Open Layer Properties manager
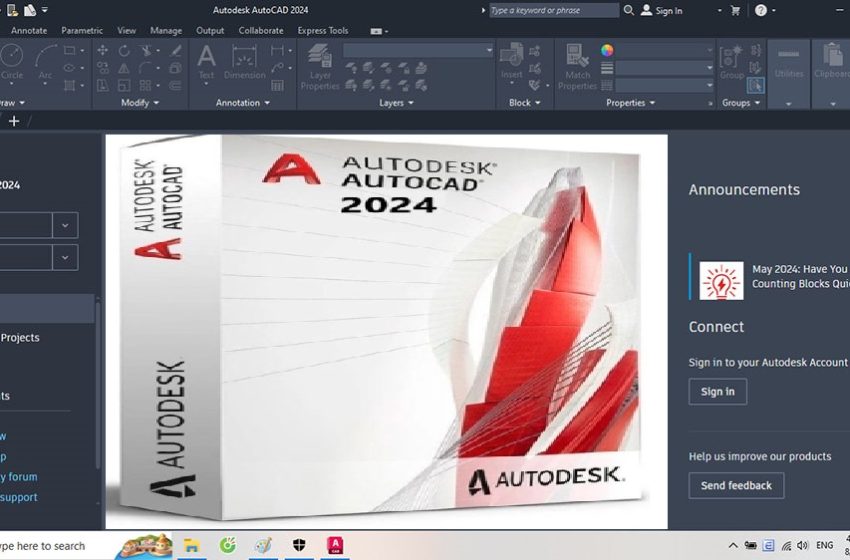Screen dimensions: 850x560 [x=320, y=67]
